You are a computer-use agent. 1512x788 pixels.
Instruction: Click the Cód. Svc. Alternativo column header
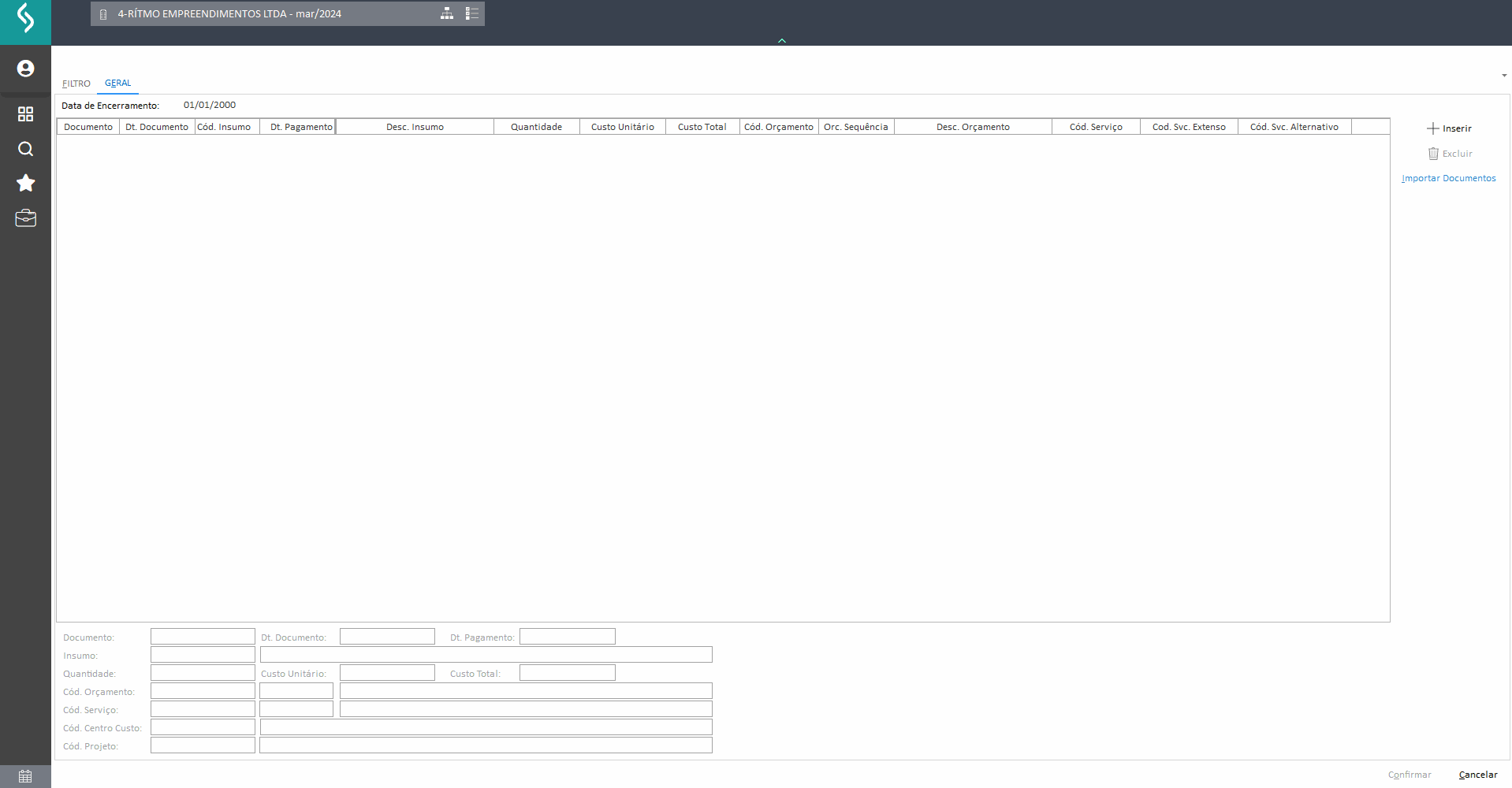(x=1294, y=127)
